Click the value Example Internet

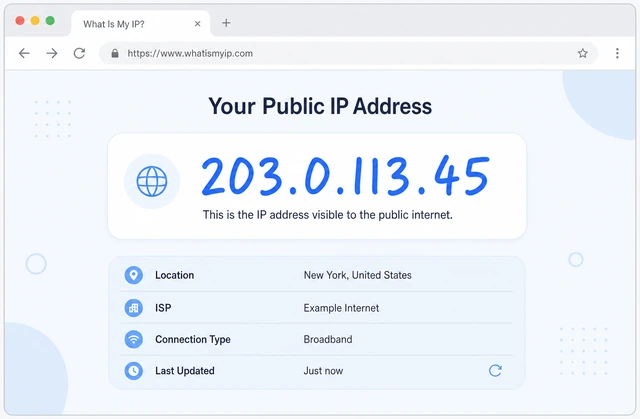coord(341,308)
